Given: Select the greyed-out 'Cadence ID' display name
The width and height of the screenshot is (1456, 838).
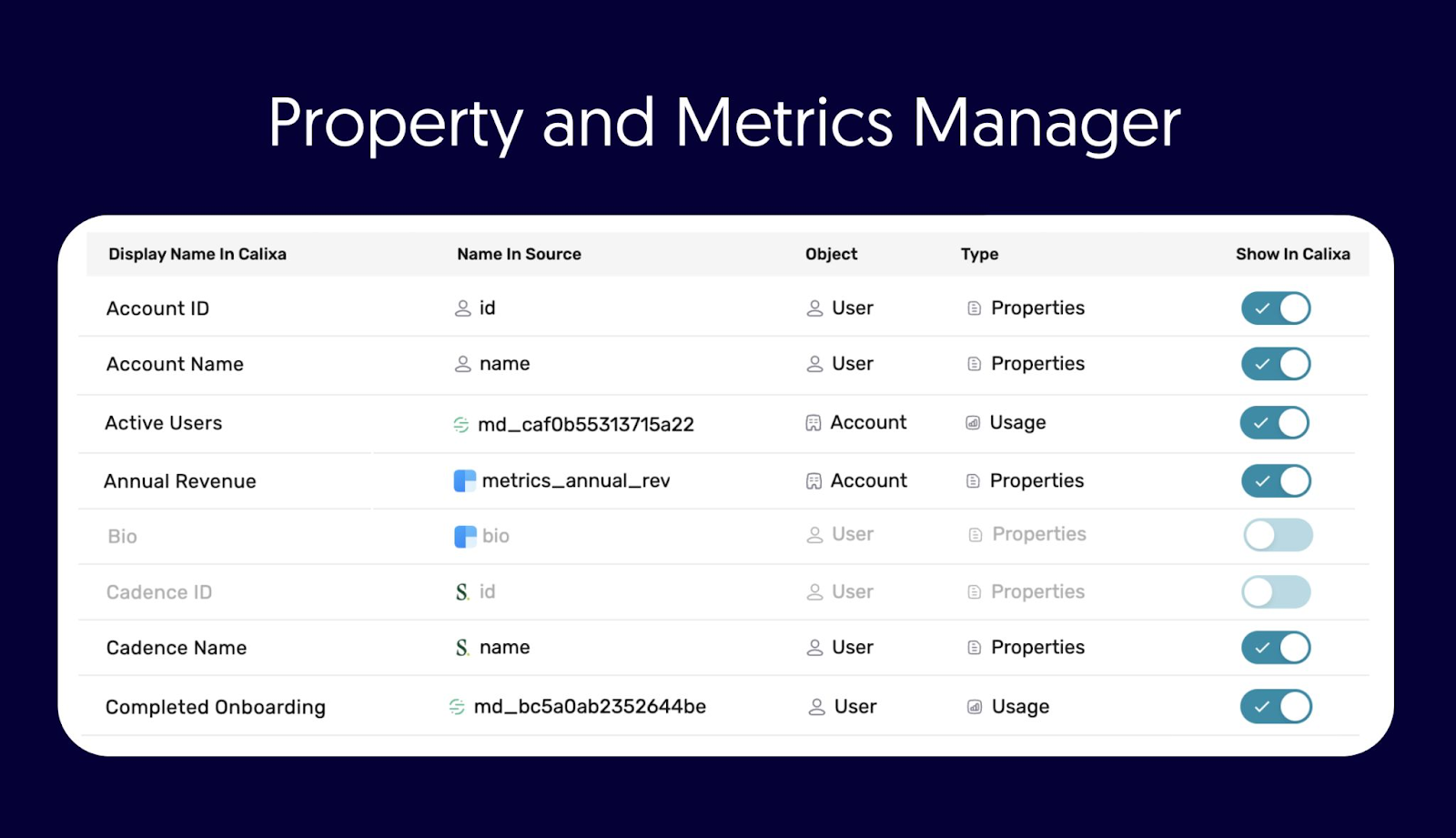Looking at the screenshot, I should [158, 592].
